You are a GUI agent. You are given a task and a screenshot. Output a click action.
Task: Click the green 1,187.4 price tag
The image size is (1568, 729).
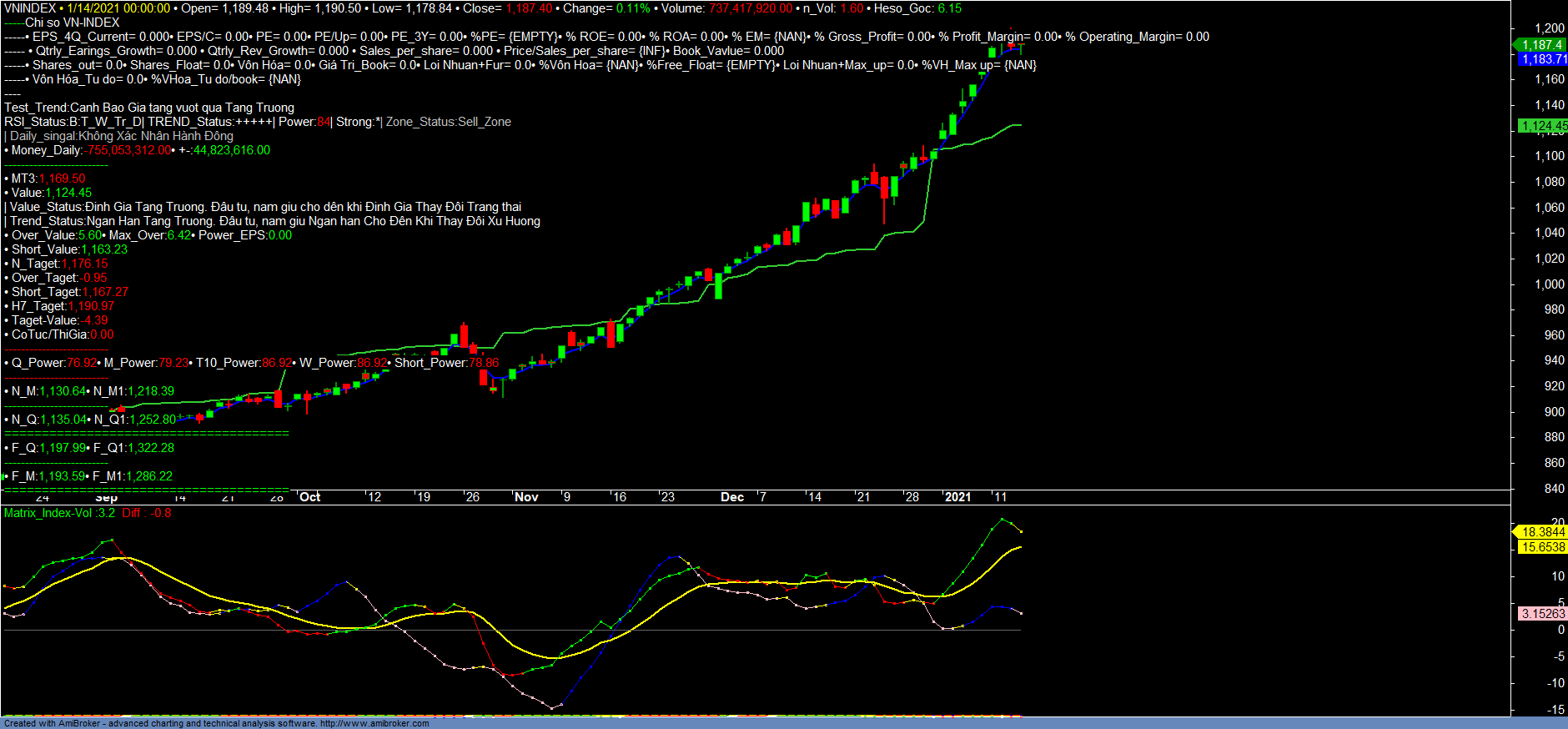(x=1540, y=45)
